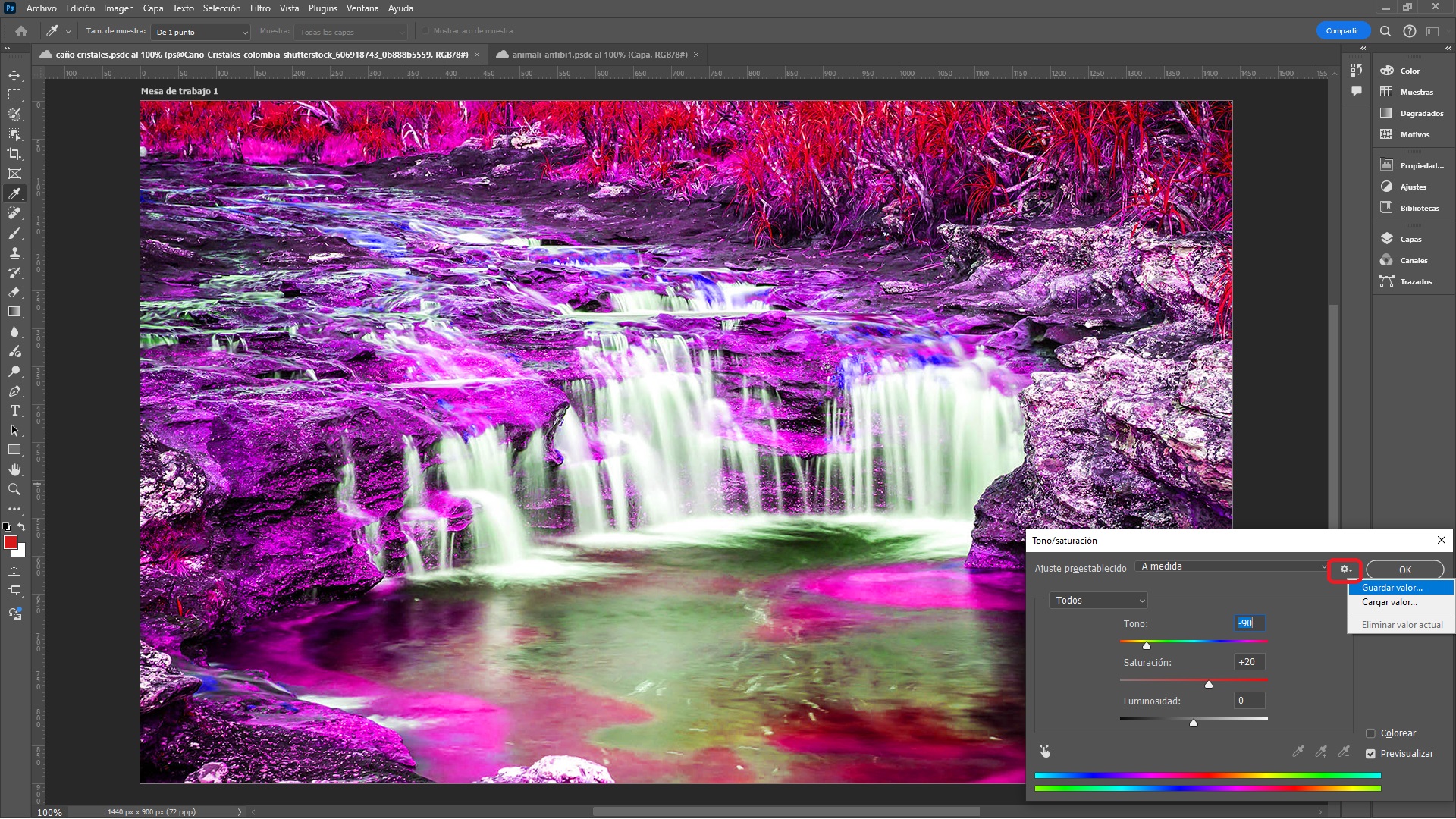Open the help question mark

point(1409,31)
